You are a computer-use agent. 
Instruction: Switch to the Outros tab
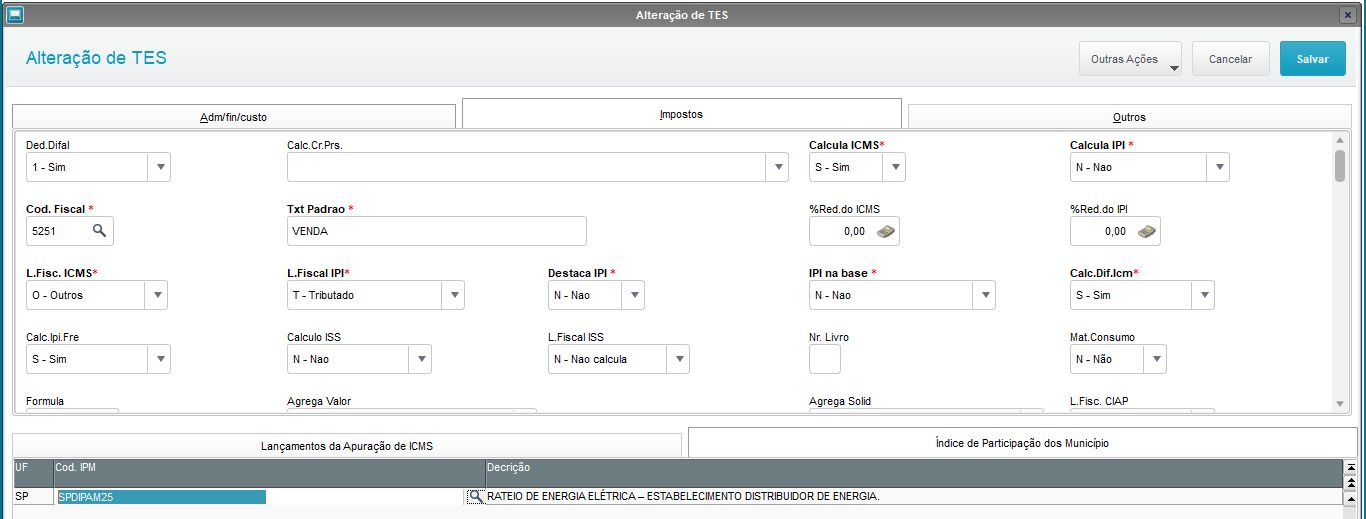coord(1129,116)
